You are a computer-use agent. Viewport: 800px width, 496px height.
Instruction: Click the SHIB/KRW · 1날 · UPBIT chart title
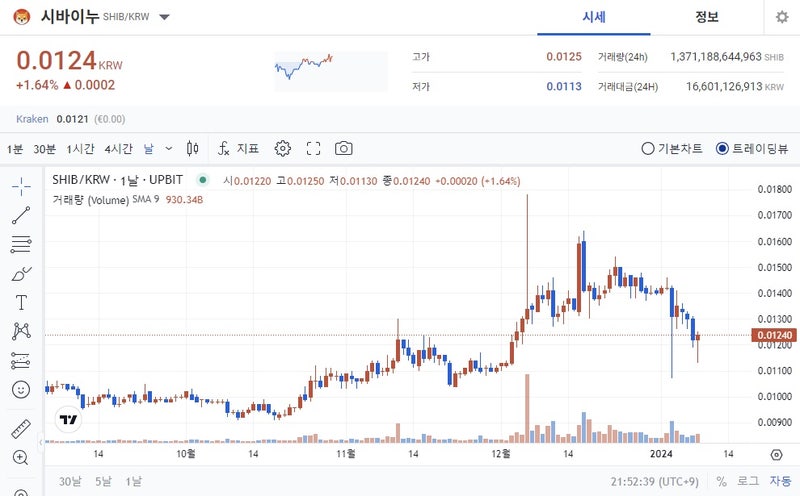(x=117, y=180)
